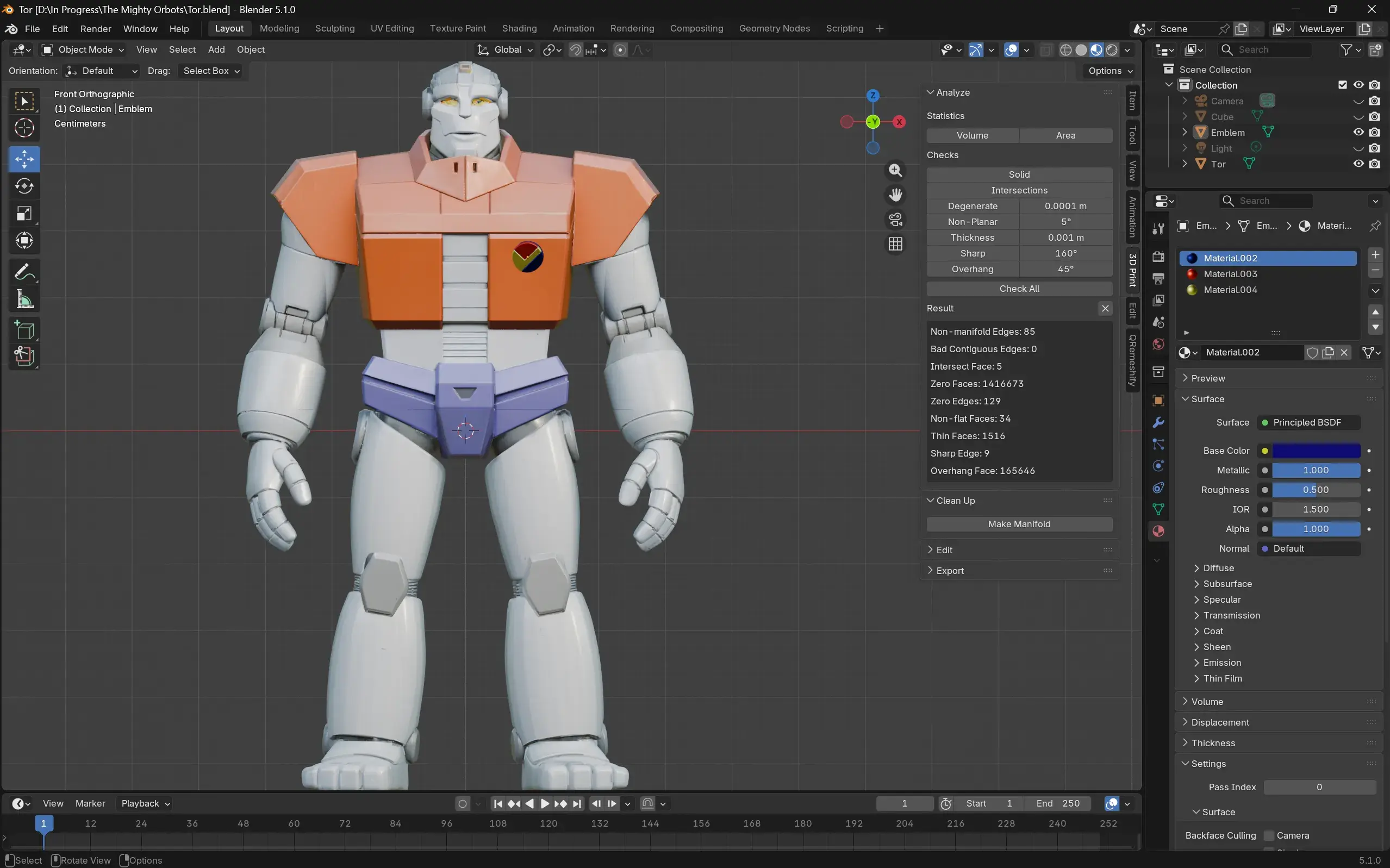Screen dimensions: 1390x868
Task: Disable the Light object in renders
Action: click(1374, 148)
